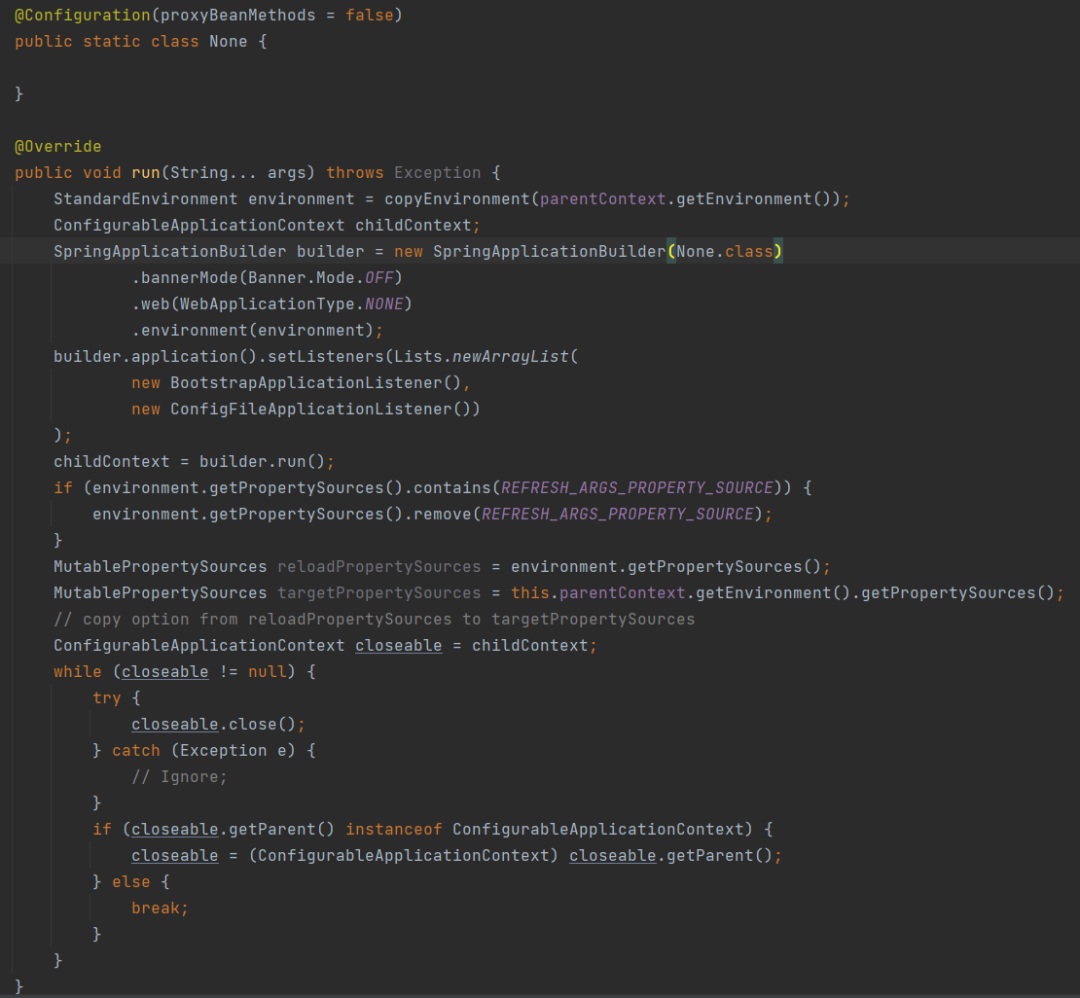Click the italic newArrayList method
The width and height of the screenshot is (1080, 998).
(x=510, y=357)
